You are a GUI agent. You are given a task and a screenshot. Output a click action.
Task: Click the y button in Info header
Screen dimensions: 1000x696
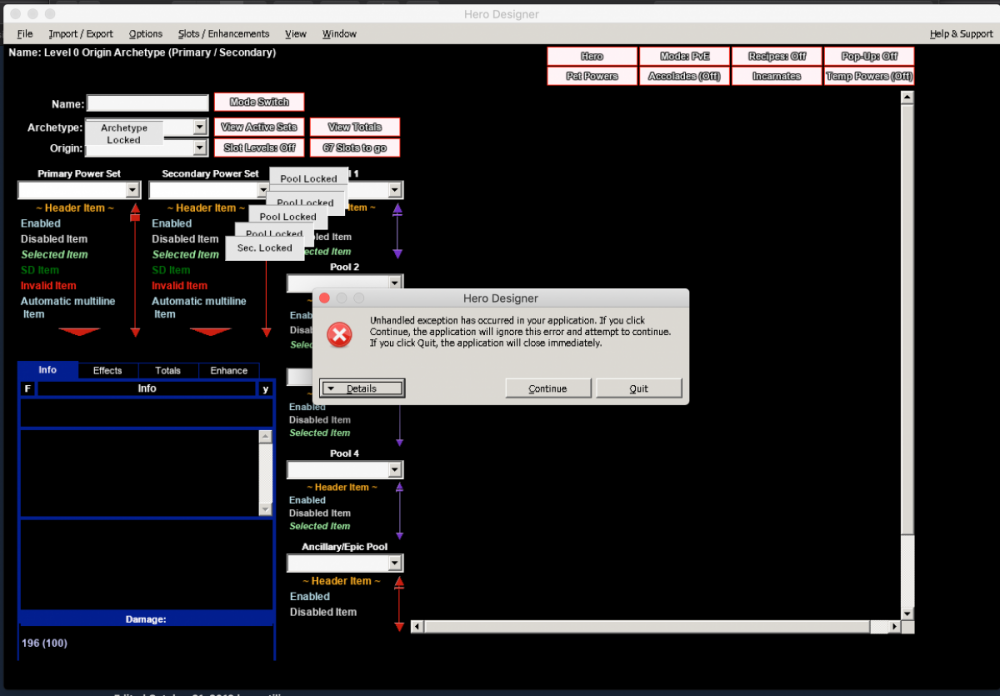click(265, 389)
